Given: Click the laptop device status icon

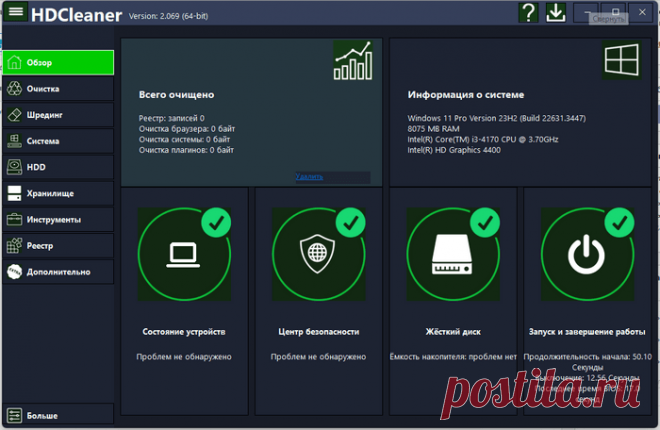Looking at the screenshot, I should click(x=184, y=255).
